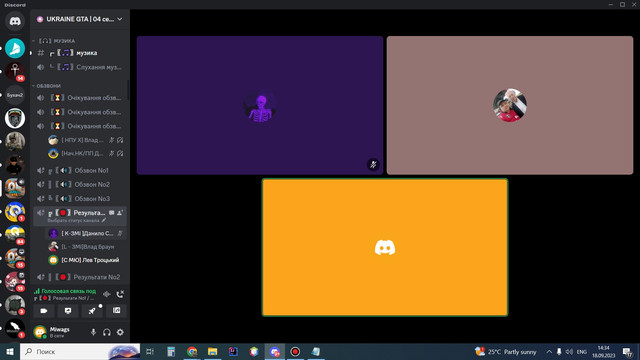The height and width of the screenshot is (360, 640).
Task: Toggle headphones deafen for Miwags
Action: 107,332
